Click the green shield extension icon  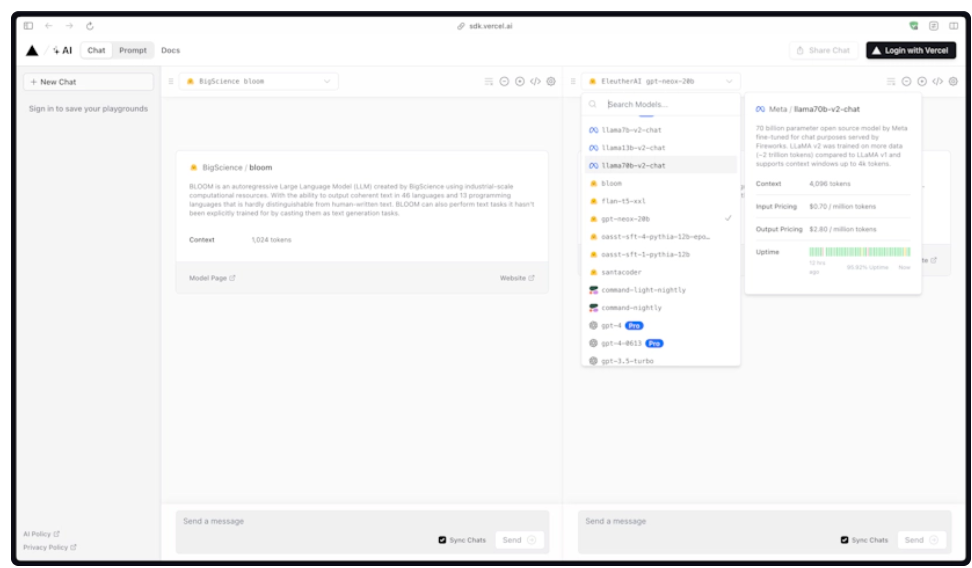coord(914,25)
